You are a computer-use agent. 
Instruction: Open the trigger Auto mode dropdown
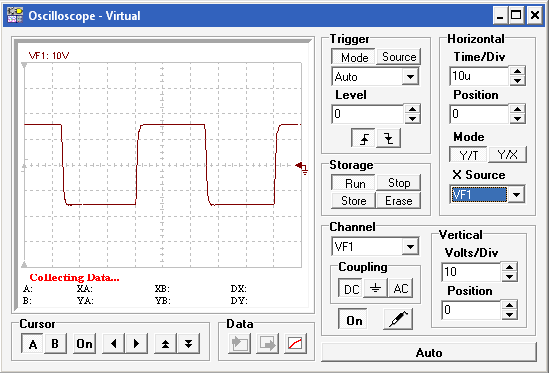click(x=410, y=76)
